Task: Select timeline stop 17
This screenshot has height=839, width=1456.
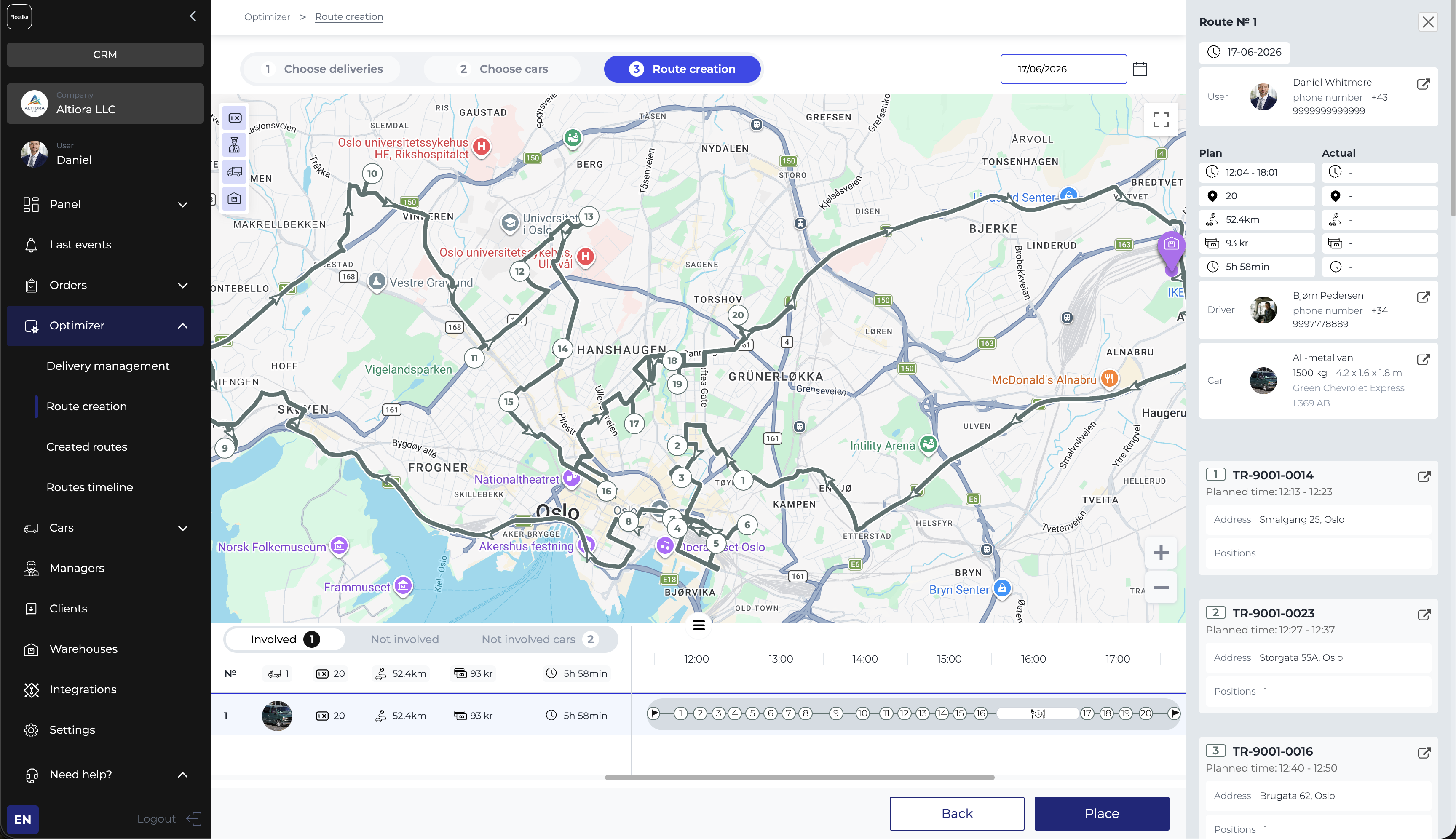Action: (x=1087, y=713)
